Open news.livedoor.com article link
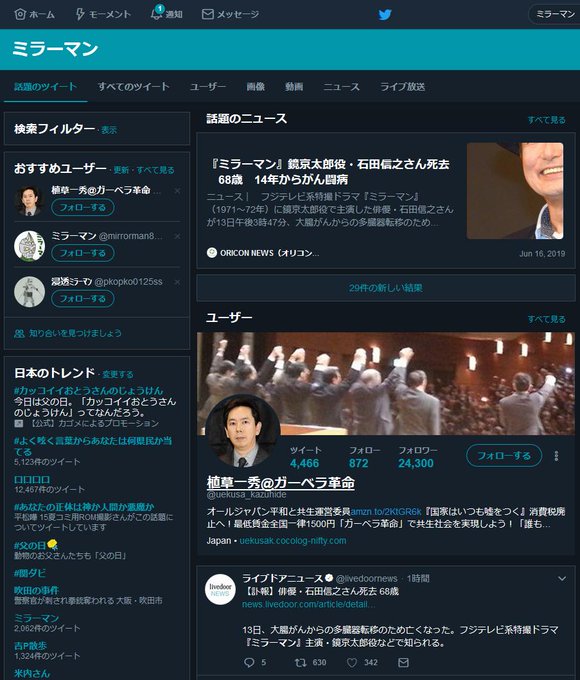 click(x=309, y=604)
